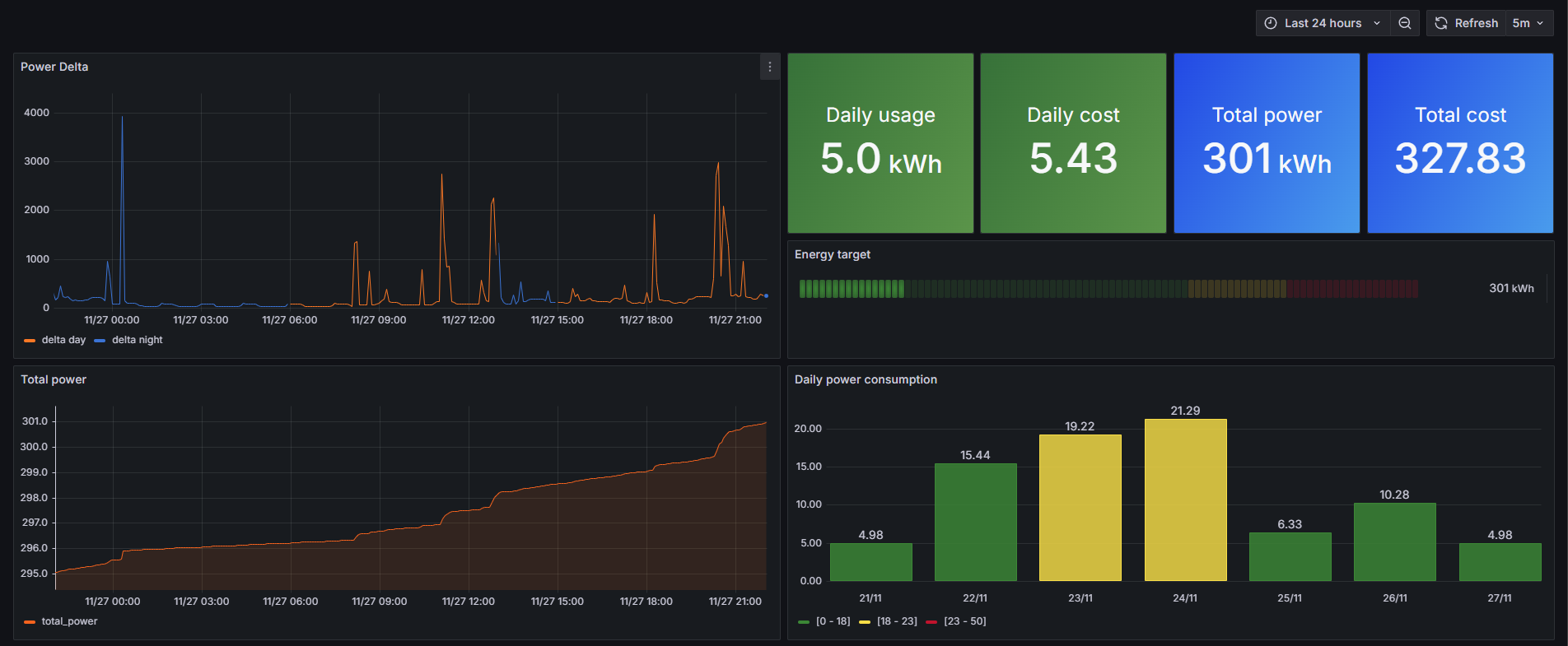The width and height of the screenshot is (1568, 646).
Task: Select the 22/11 bar showing 15.44
Action: pyautogui.click(x=975, y=522)
